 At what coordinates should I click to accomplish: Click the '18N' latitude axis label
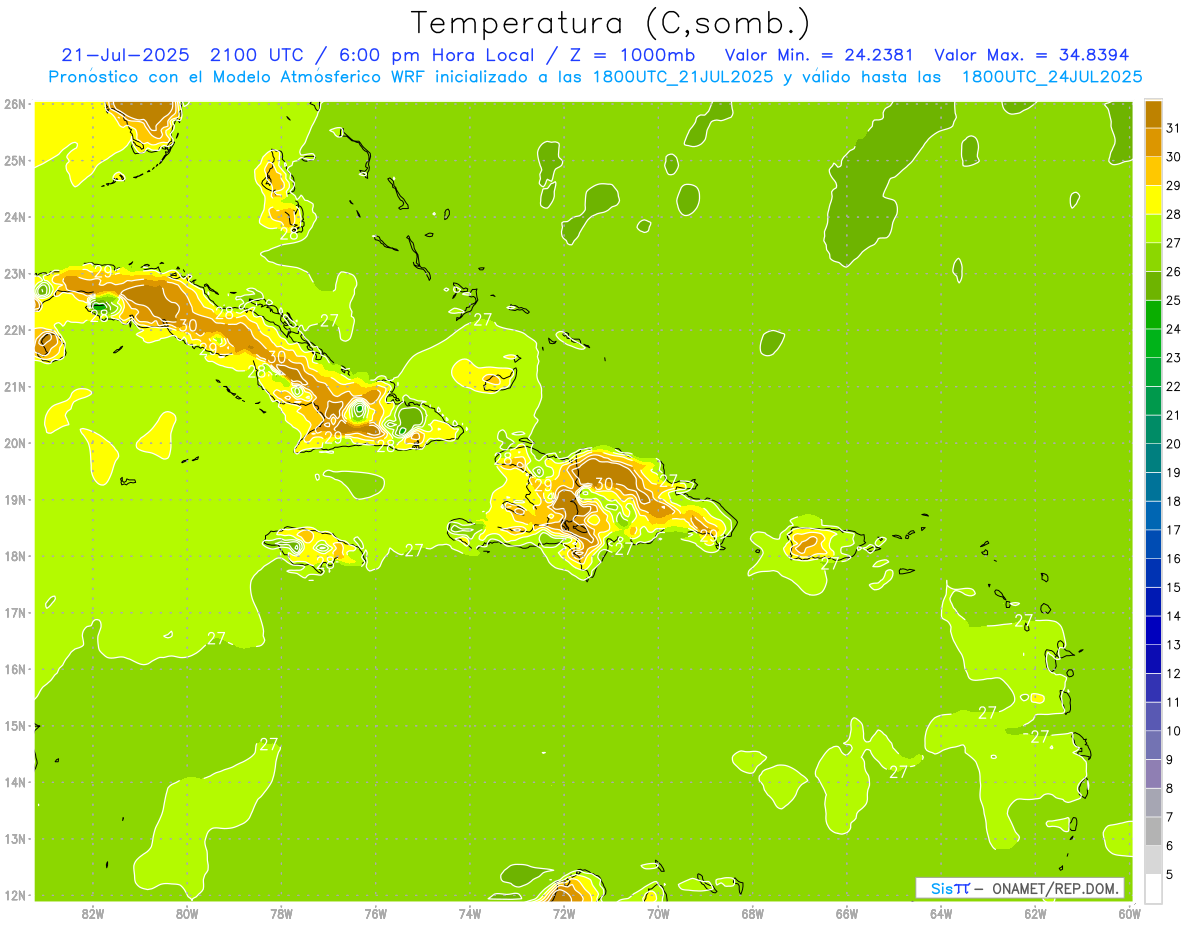pyautogui.click(x=15, y=556)
